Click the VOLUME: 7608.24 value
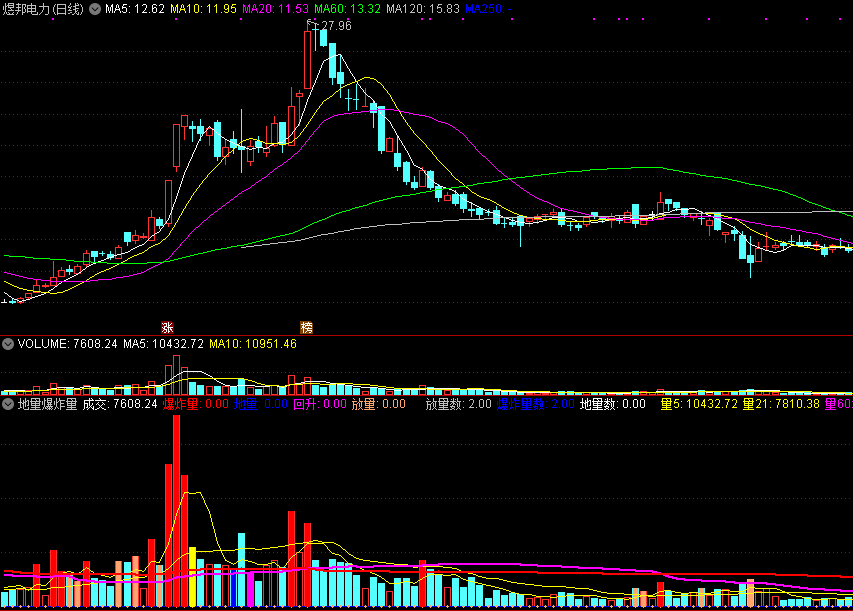This screenshot has width=853, height=611. pyautogui.click(x=67, y=344)
